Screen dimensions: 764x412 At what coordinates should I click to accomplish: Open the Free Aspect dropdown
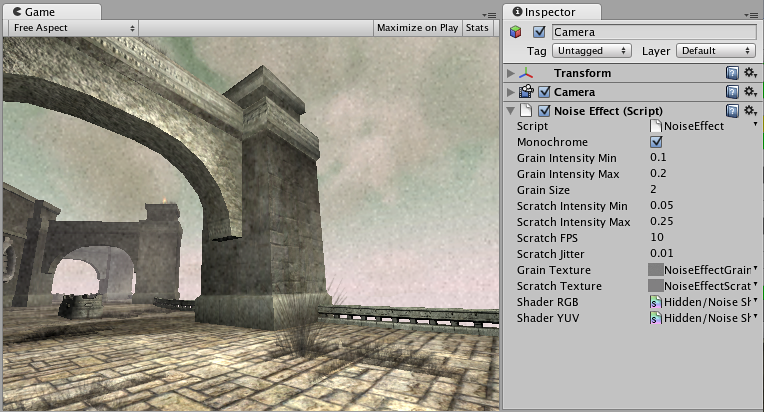point(74,28)
